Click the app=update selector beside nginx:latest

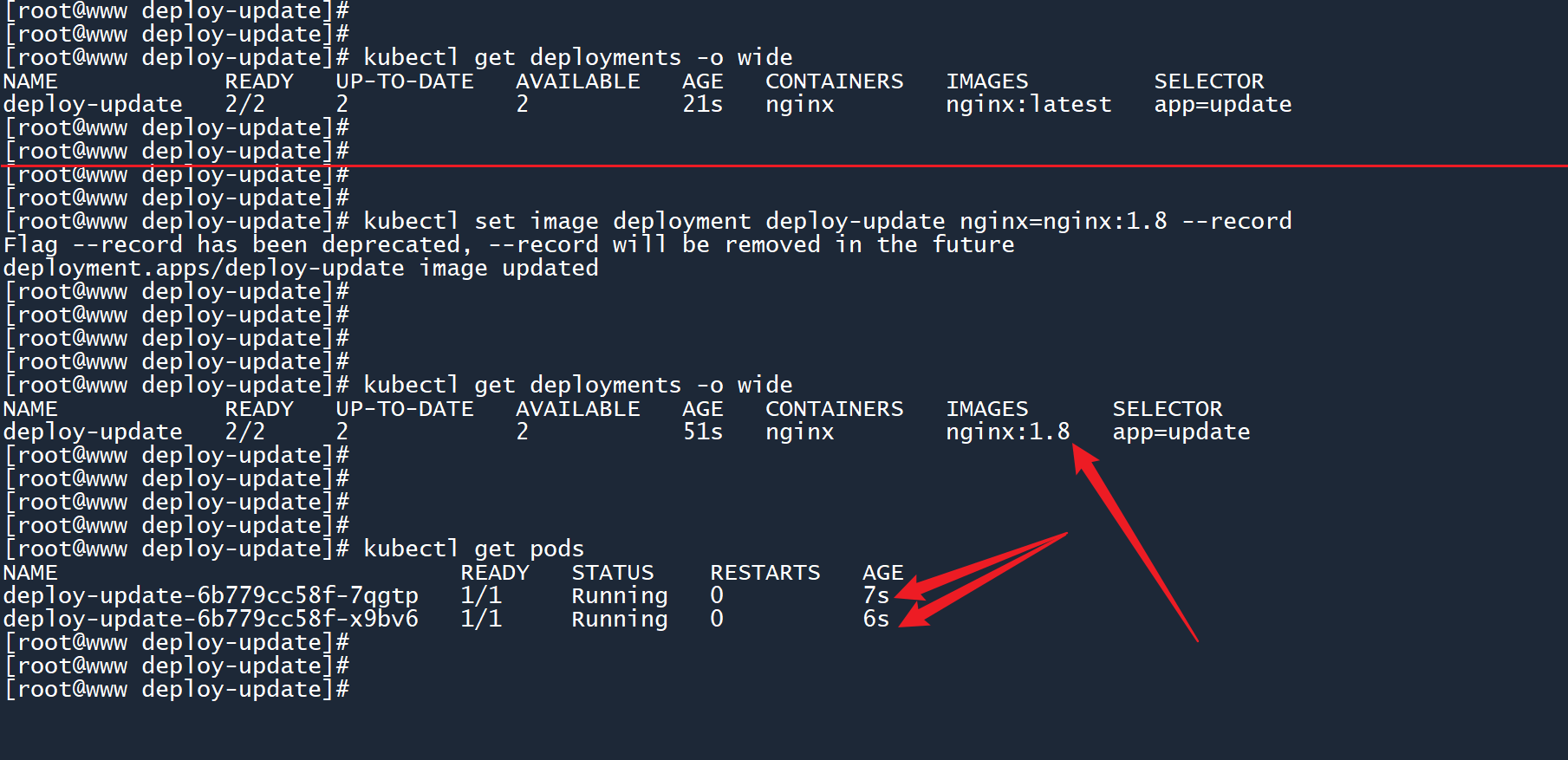[x=1222, y=105]
